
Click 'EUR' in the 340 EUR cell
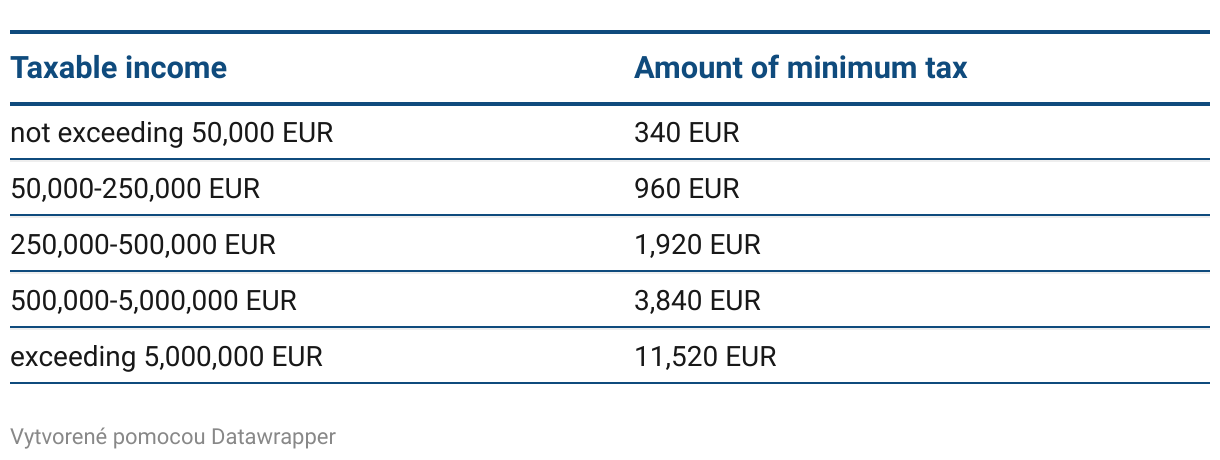[x=714, y=132]
